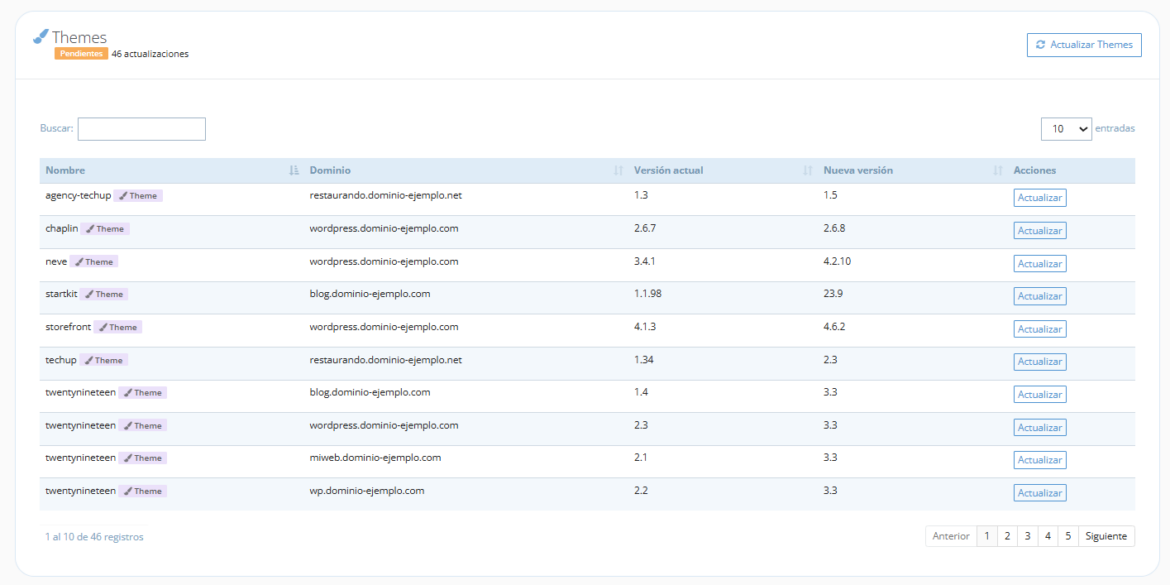Go to page 2 of the table
Screen dimensions: 1170x585
(1007, 536)
